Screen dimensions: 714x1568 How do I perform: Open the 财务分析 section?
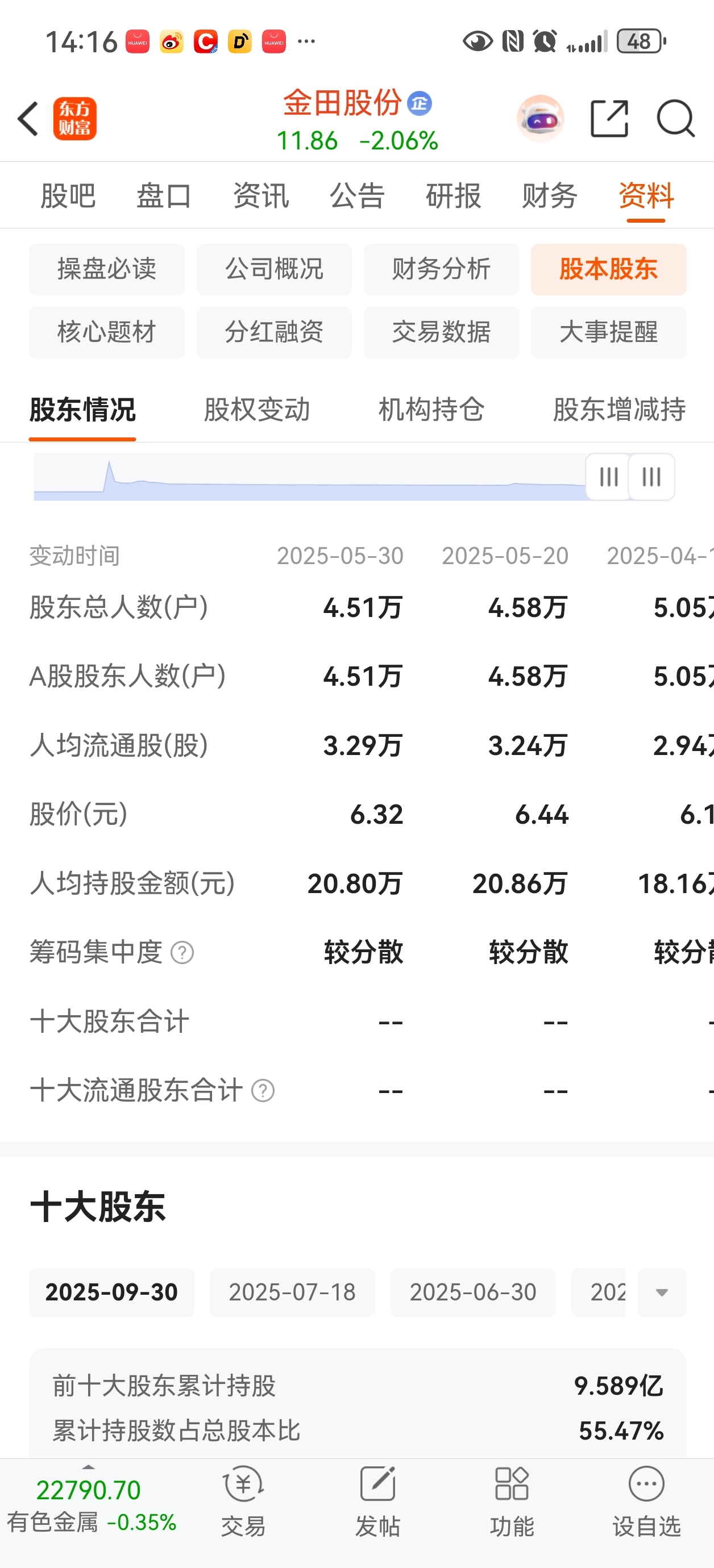click(442, 269)
